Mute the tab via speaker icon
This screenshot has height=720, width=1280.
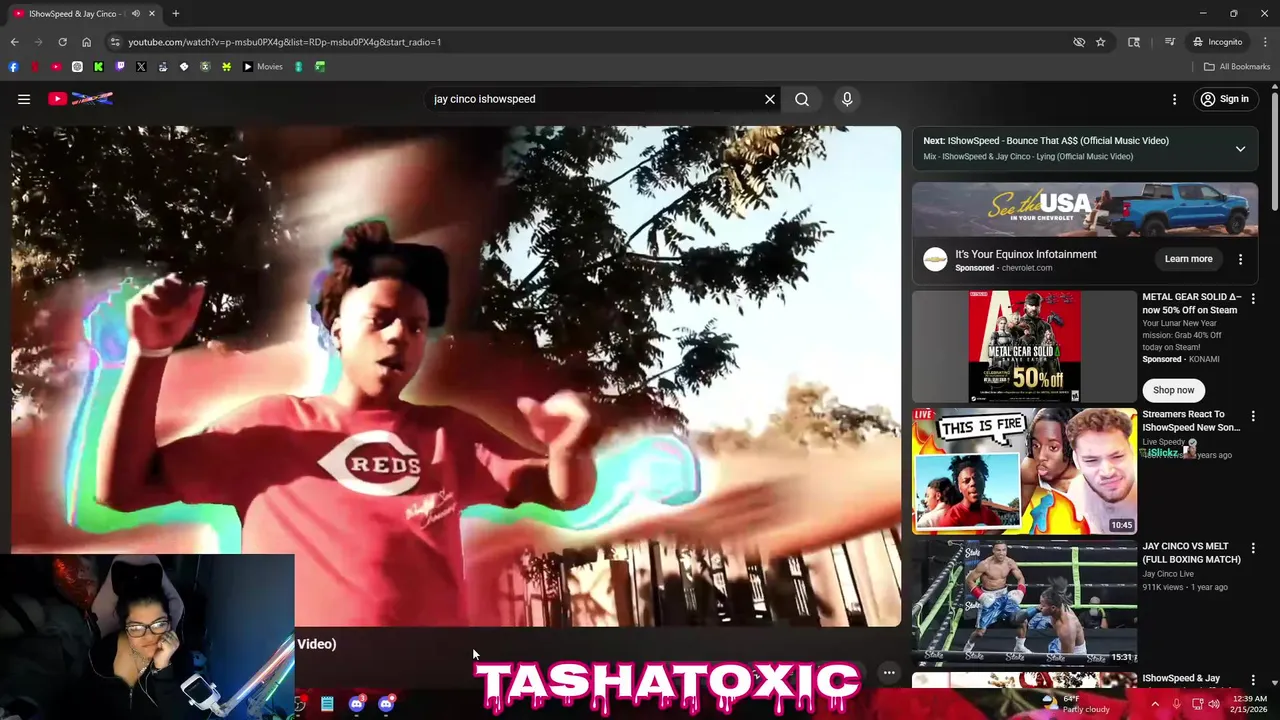(136, 14)
